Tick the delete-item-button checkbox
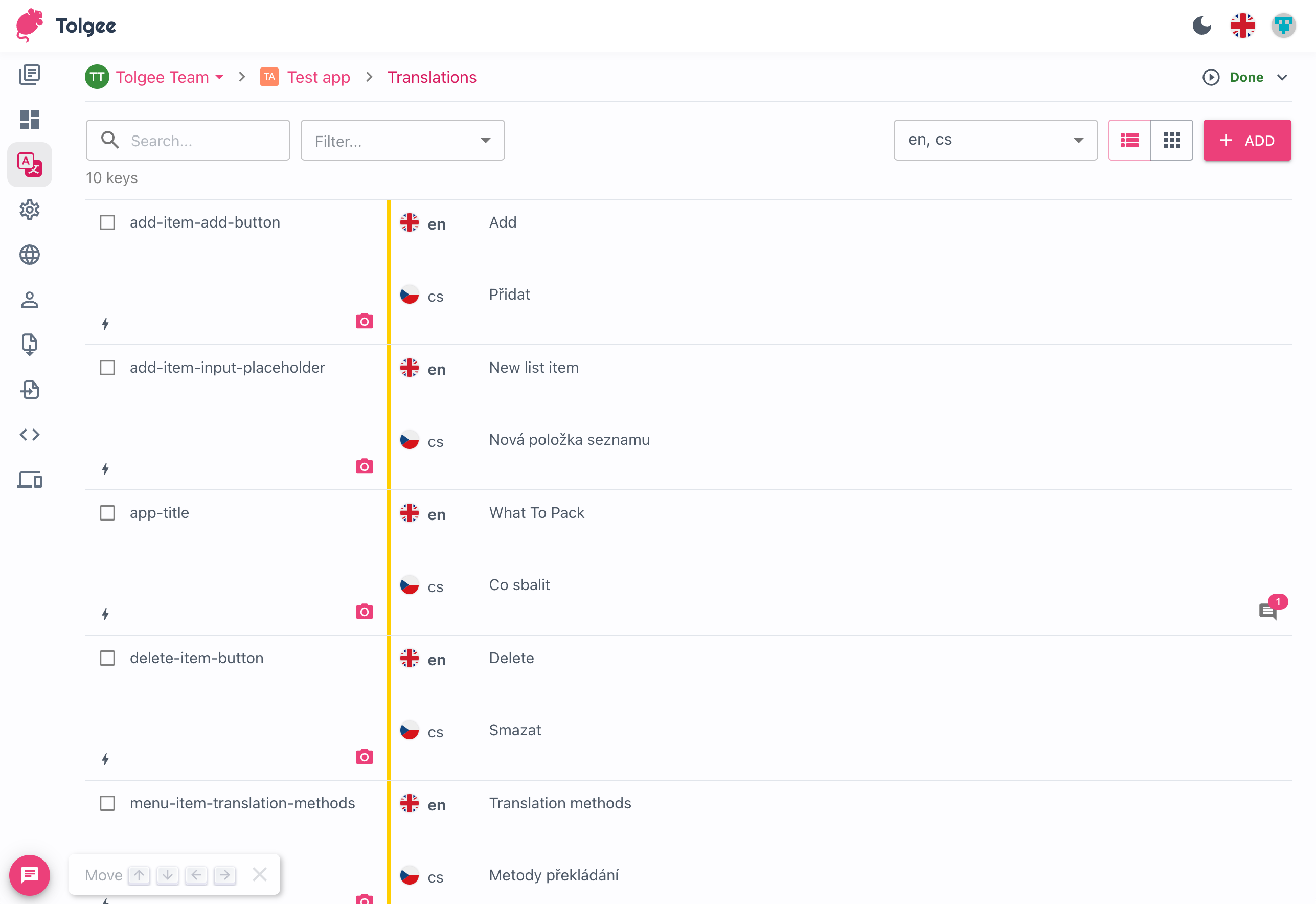This screenshot has width=1316, height=904. [107, 658]
